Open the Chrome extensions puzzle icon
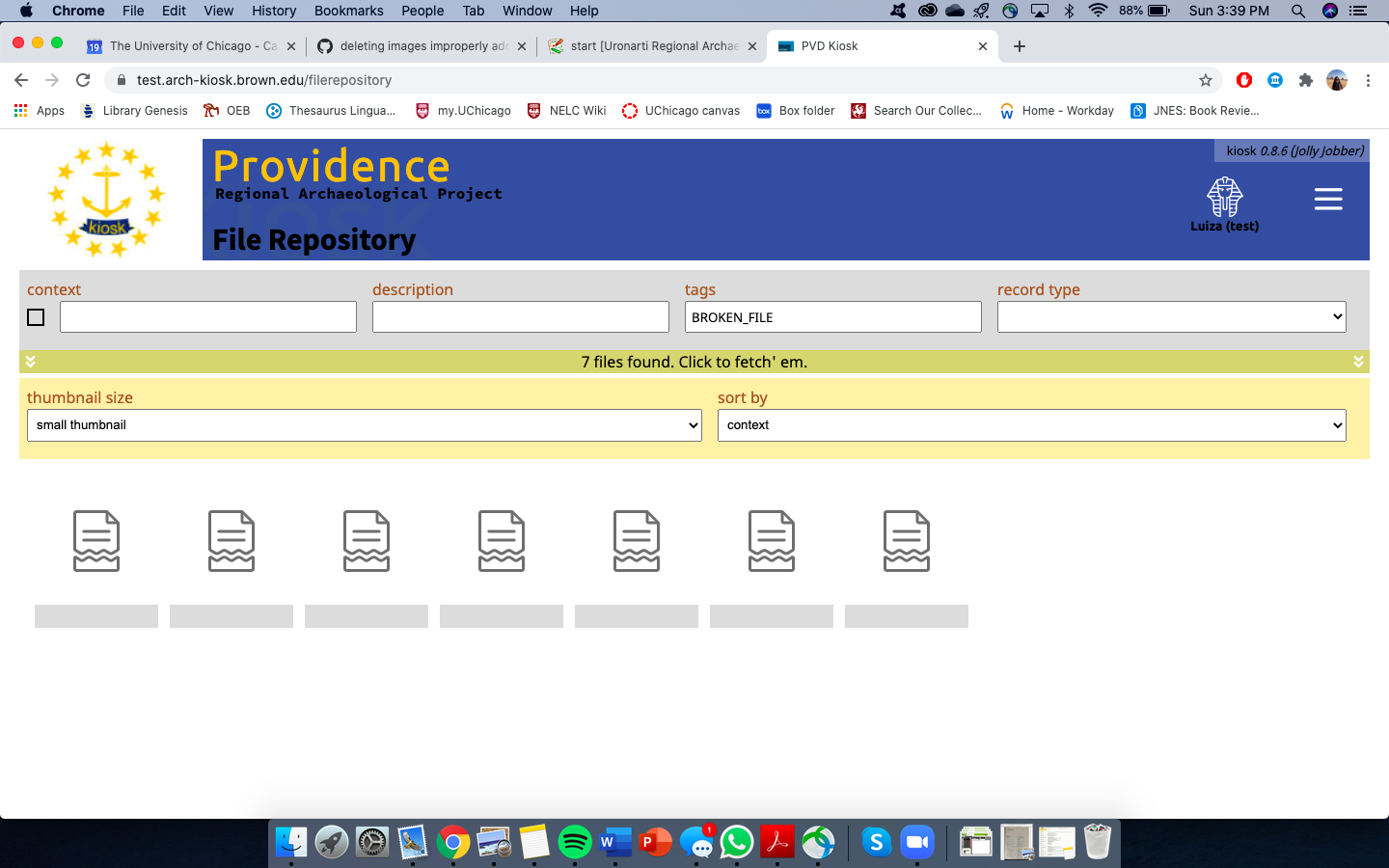Viewport: 1389px width, 868px height. [x=1304, y=81]
